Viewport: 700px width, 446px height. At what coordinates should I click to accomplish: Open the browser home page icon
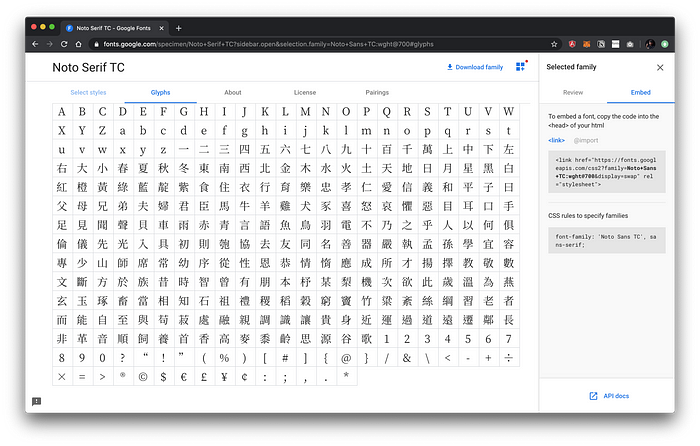[x=79, y=44]
